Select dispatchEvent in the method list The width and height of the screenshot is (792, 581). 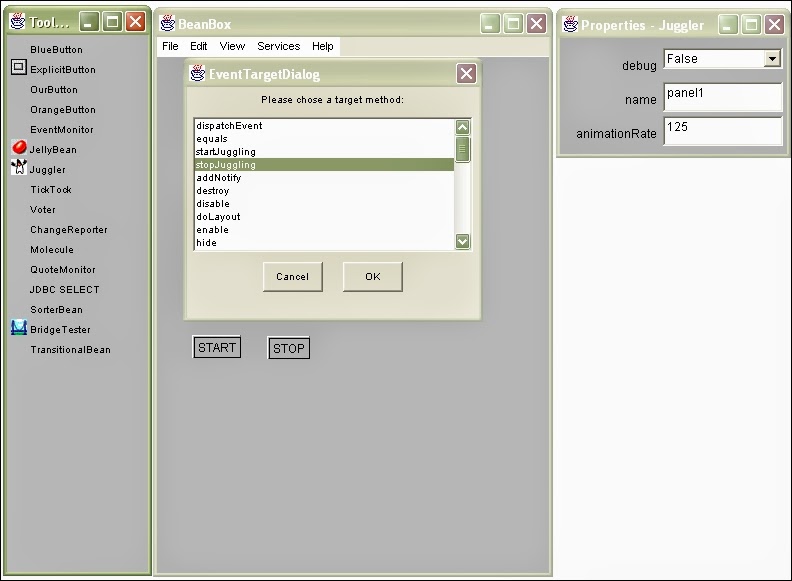[324, 126]
